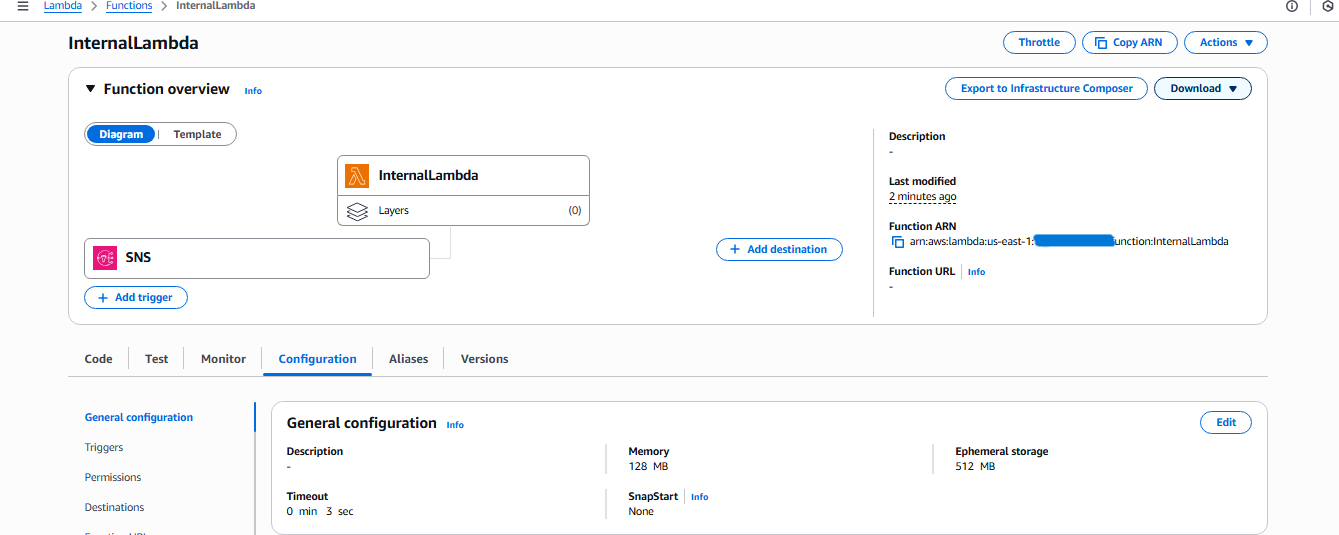The width and height of the screenshot is (1339, 535).
Task: Click the Layers stack icon
Action: click(357, 211)
